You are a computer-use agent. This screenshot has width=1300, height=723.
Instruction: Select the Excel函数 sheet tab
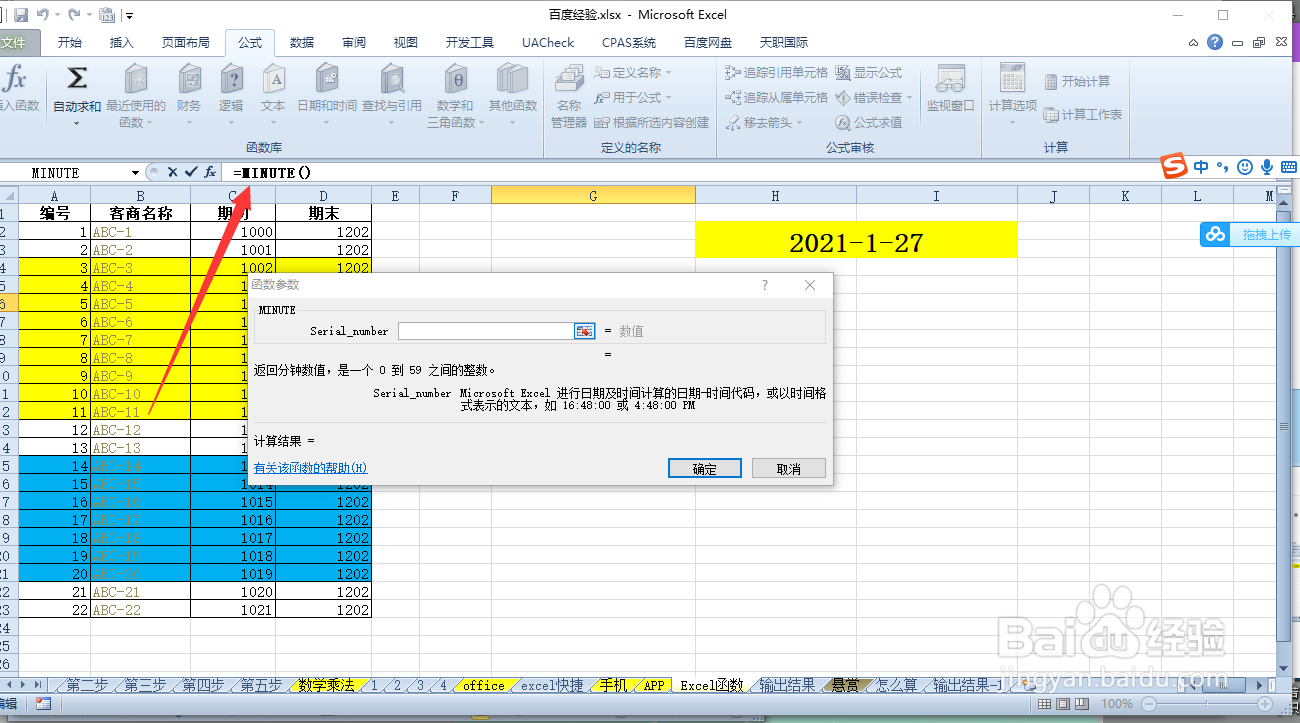710,686
